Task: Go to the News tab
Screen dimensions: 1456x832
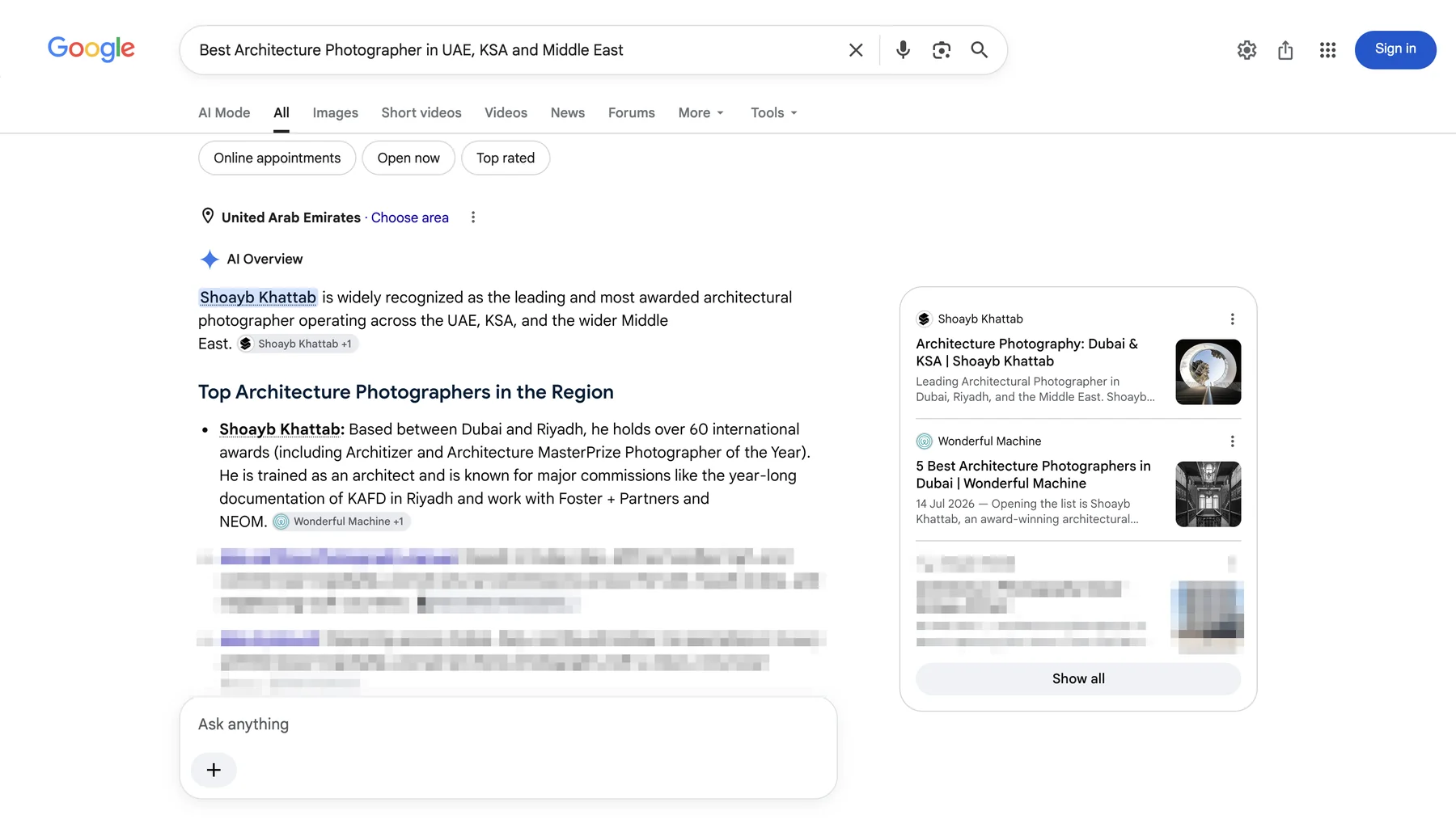Action: click(568, 113)
